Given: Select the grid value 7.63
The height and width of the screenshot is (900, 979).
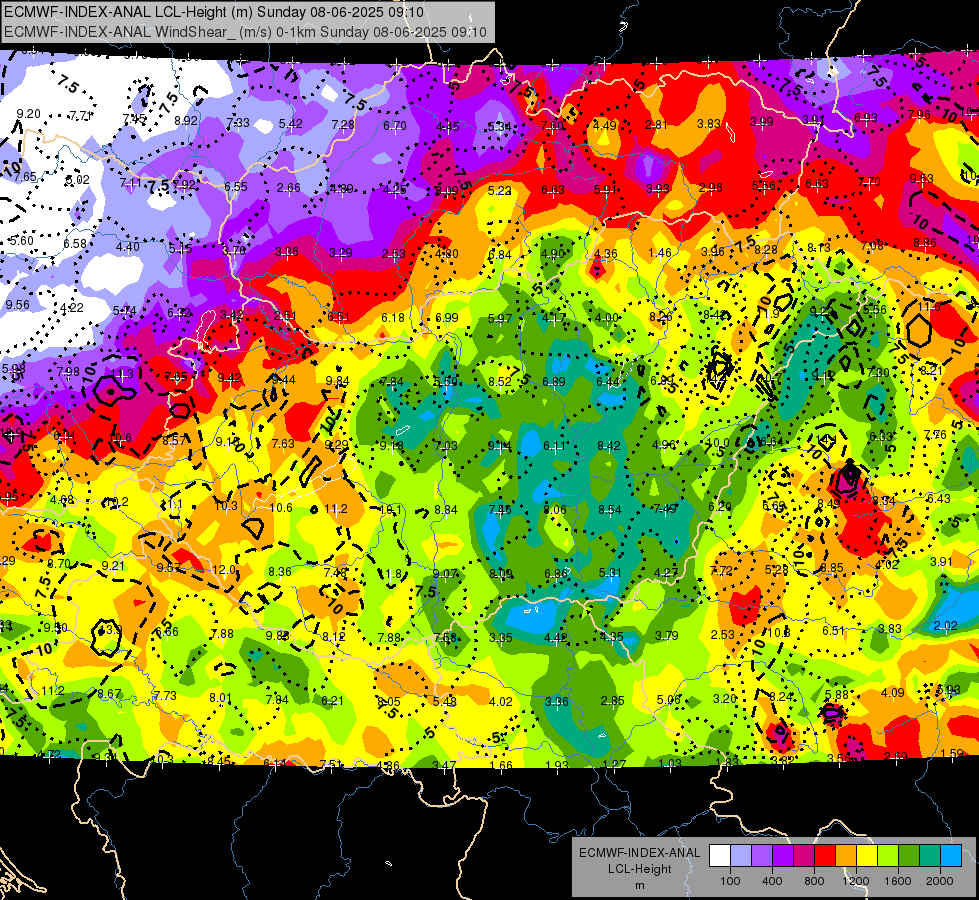Looking at the screenshot, I should tap(283, 443).
